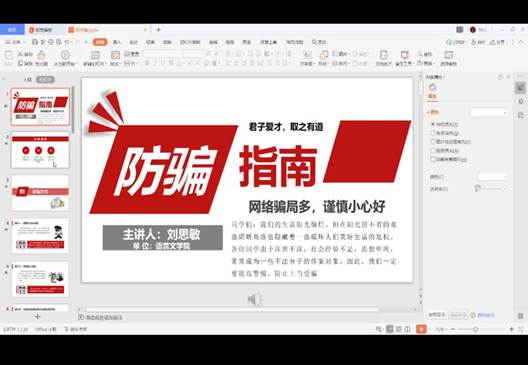Image resolution: width=528 pixels, height=365 pixels.
Task: Click the Undo arrow icon
Action: [x=67, y=42]
